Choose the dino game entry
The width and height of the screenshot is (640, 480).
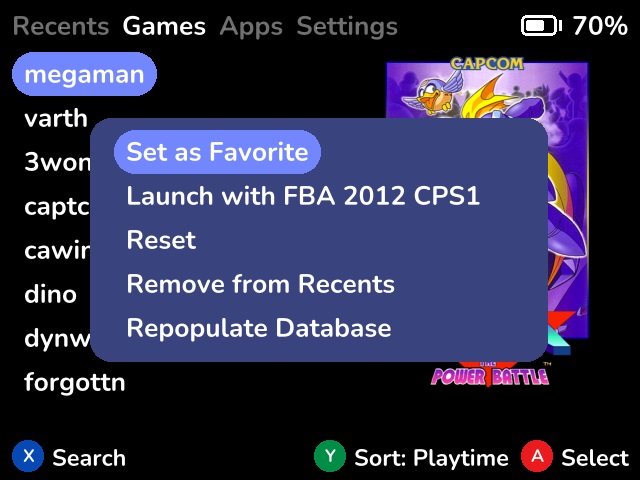pyautogui.click(x=51, y=294)
